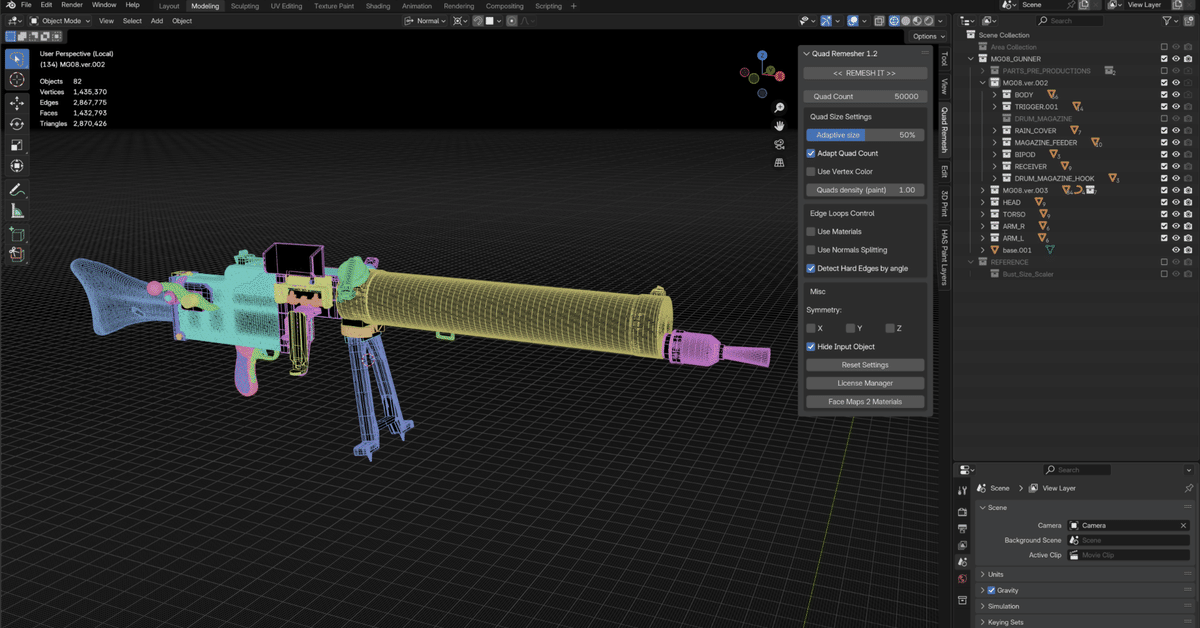Open the 3D Print sidebar tab
1200x628 pixels.
943,203
